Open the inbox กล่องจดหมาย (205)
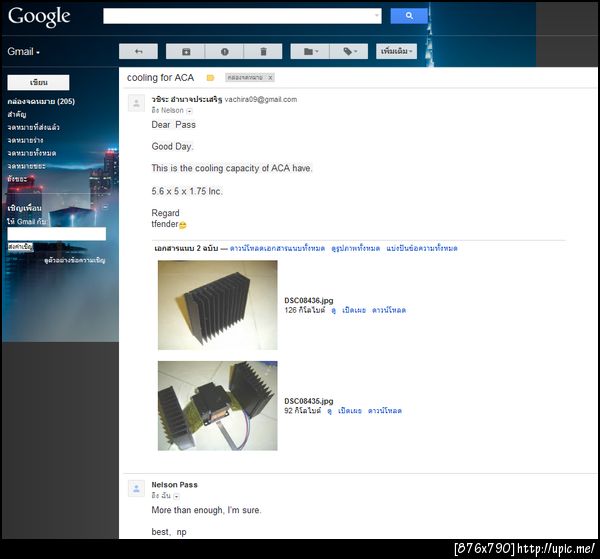Viewport: 600px width, 559px height. tap(41, 101)
